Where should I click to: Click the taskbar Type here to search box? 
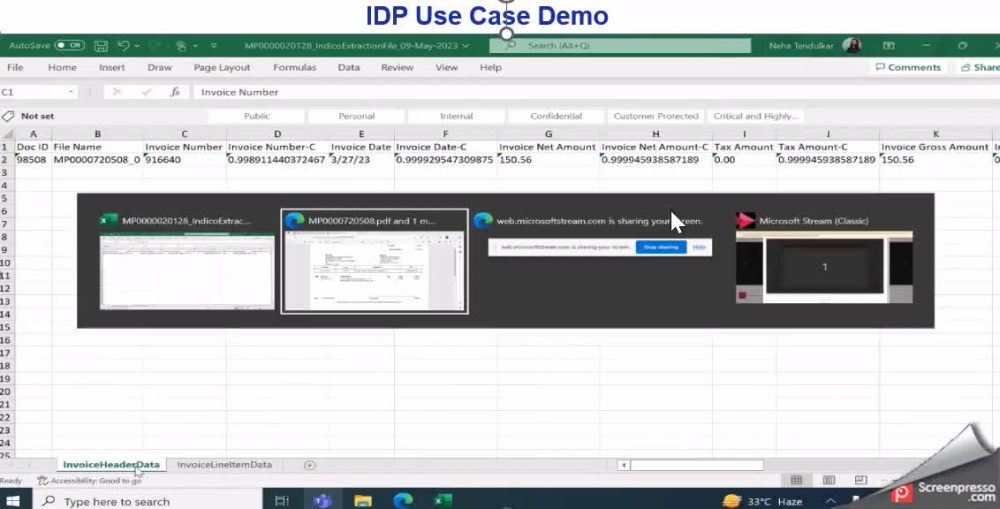[147, 501]
